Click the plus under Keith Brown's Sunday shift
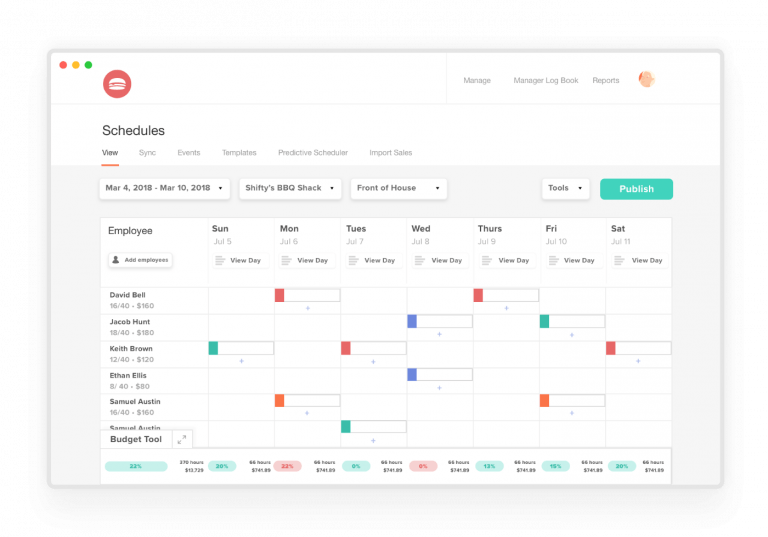The image size is (768, 537). tap(241, 361)
